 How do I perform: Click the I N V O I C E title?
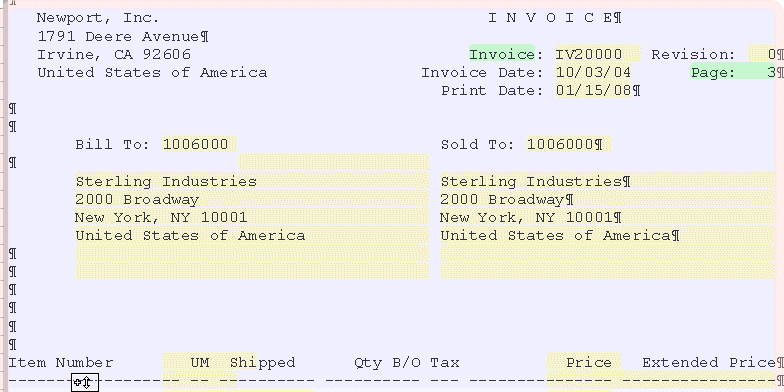[550, 18]
